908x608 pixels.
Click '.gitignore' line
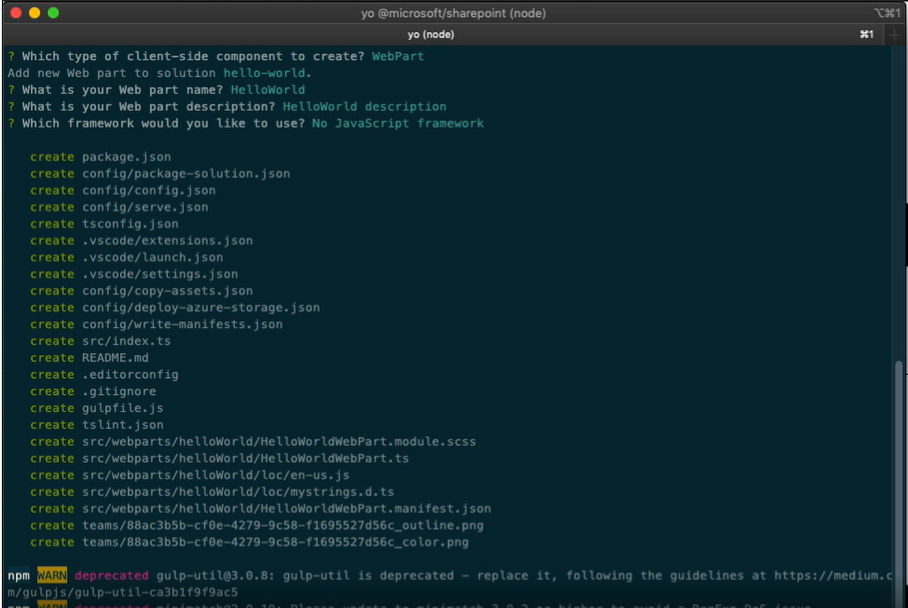tap(119, 392)
